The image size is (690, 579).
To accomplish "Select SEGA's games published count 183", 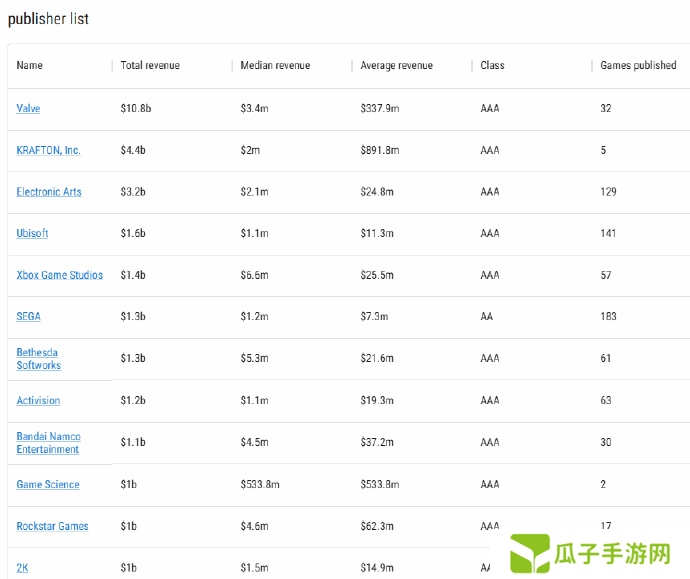I will (x=609, y=316).
